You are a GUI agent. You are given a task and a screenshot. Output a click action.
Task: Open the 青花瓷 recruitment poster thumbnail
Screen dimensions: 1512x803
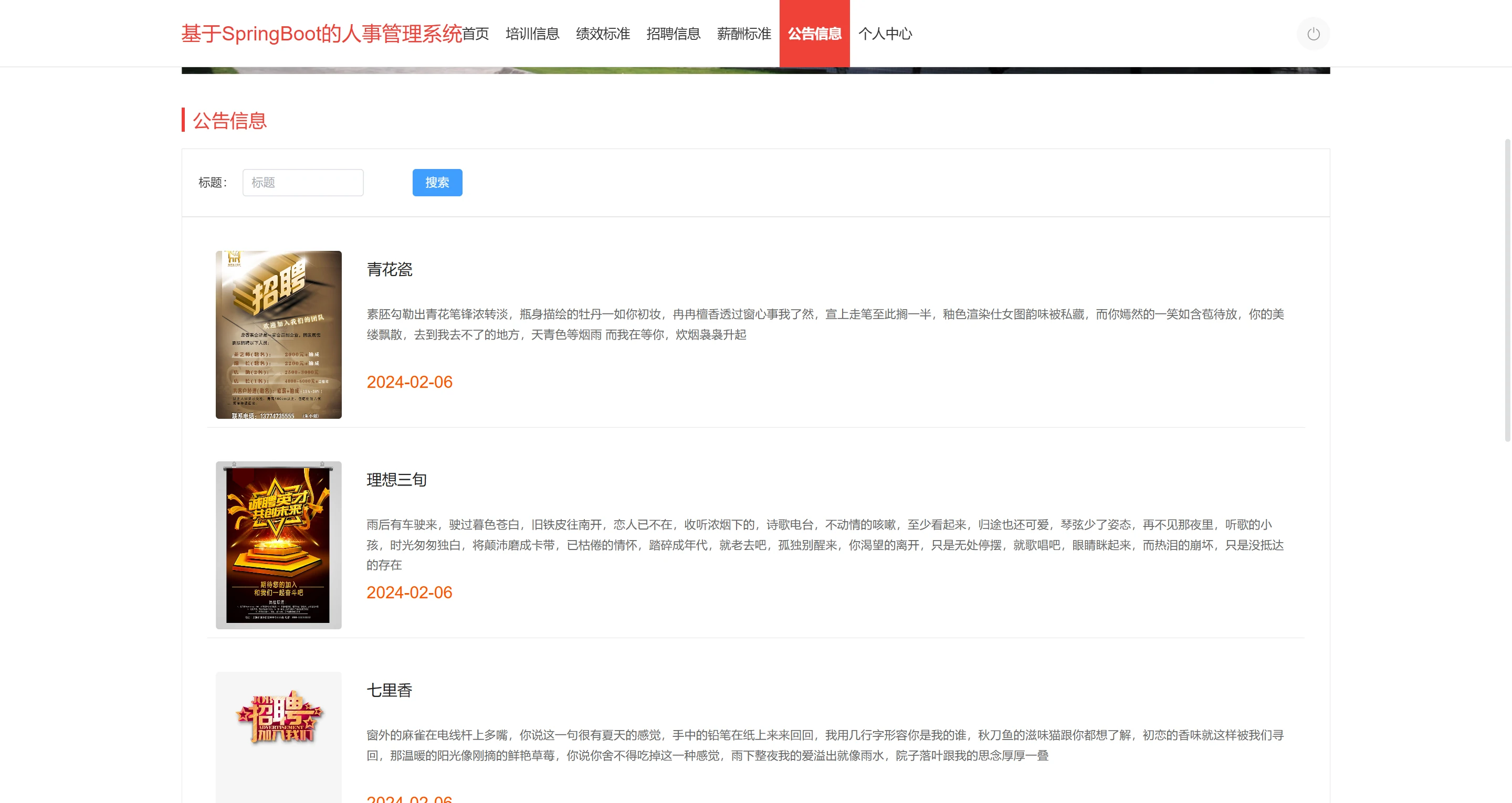tap(278, 335)
